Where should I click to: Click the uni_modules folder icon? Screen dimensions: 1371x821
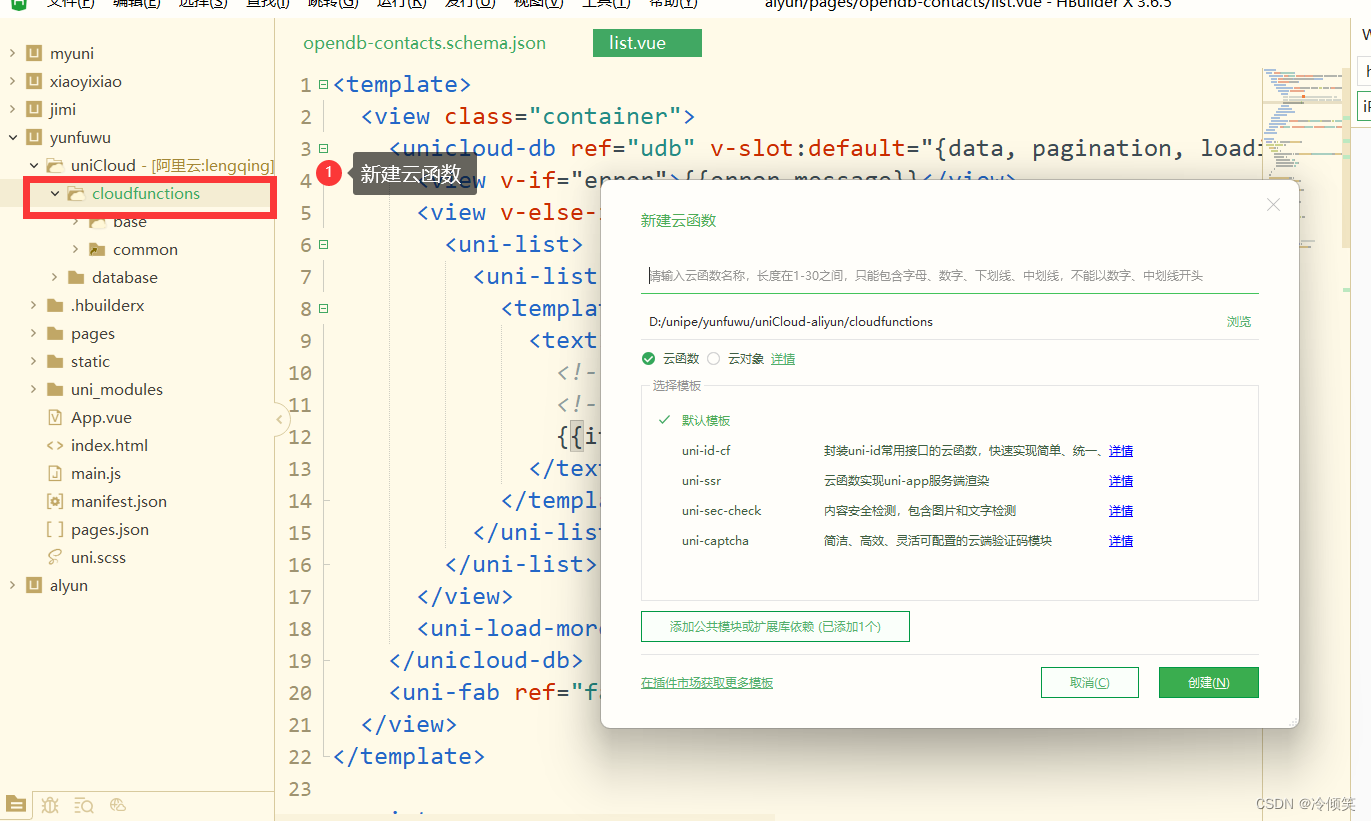55,389
